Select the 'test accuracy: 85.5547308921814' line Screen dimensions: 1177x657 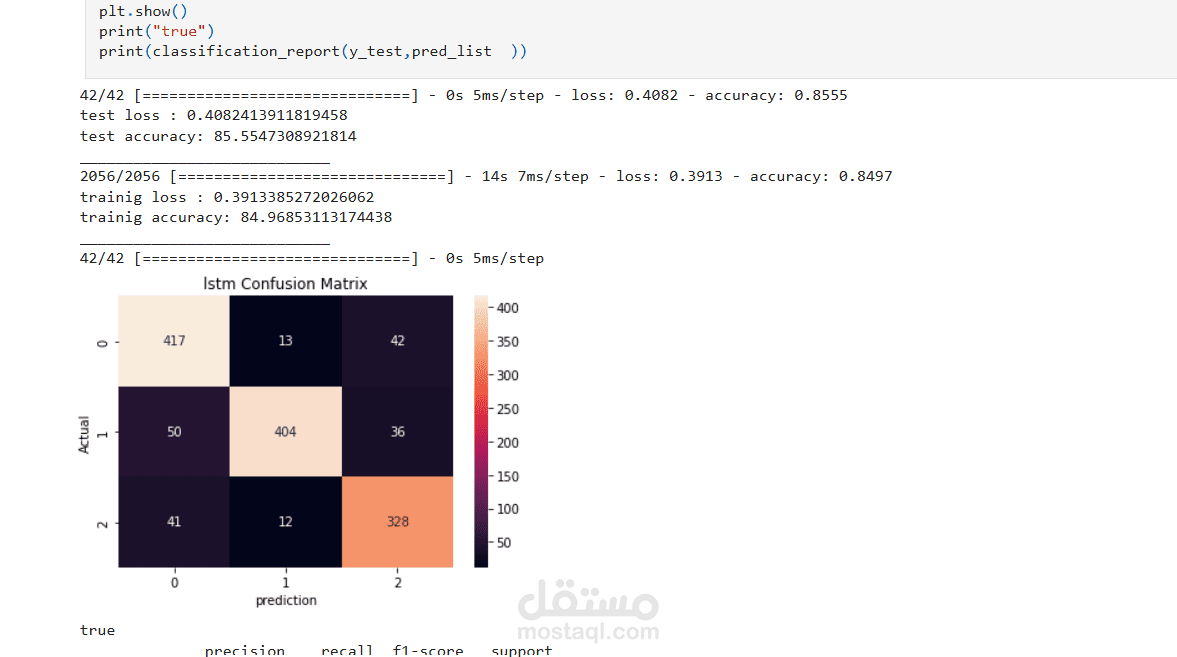218,136
